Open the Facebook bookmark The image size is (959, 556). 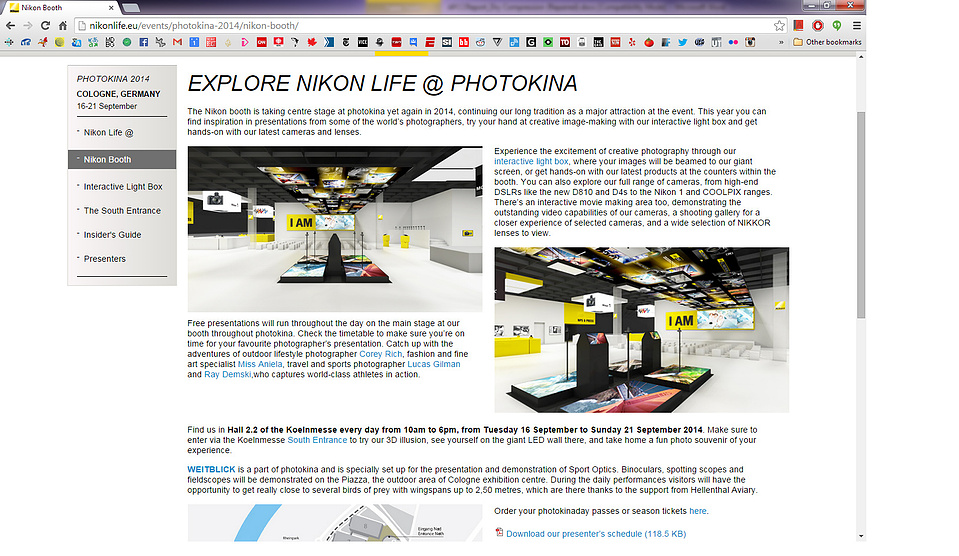144,42
